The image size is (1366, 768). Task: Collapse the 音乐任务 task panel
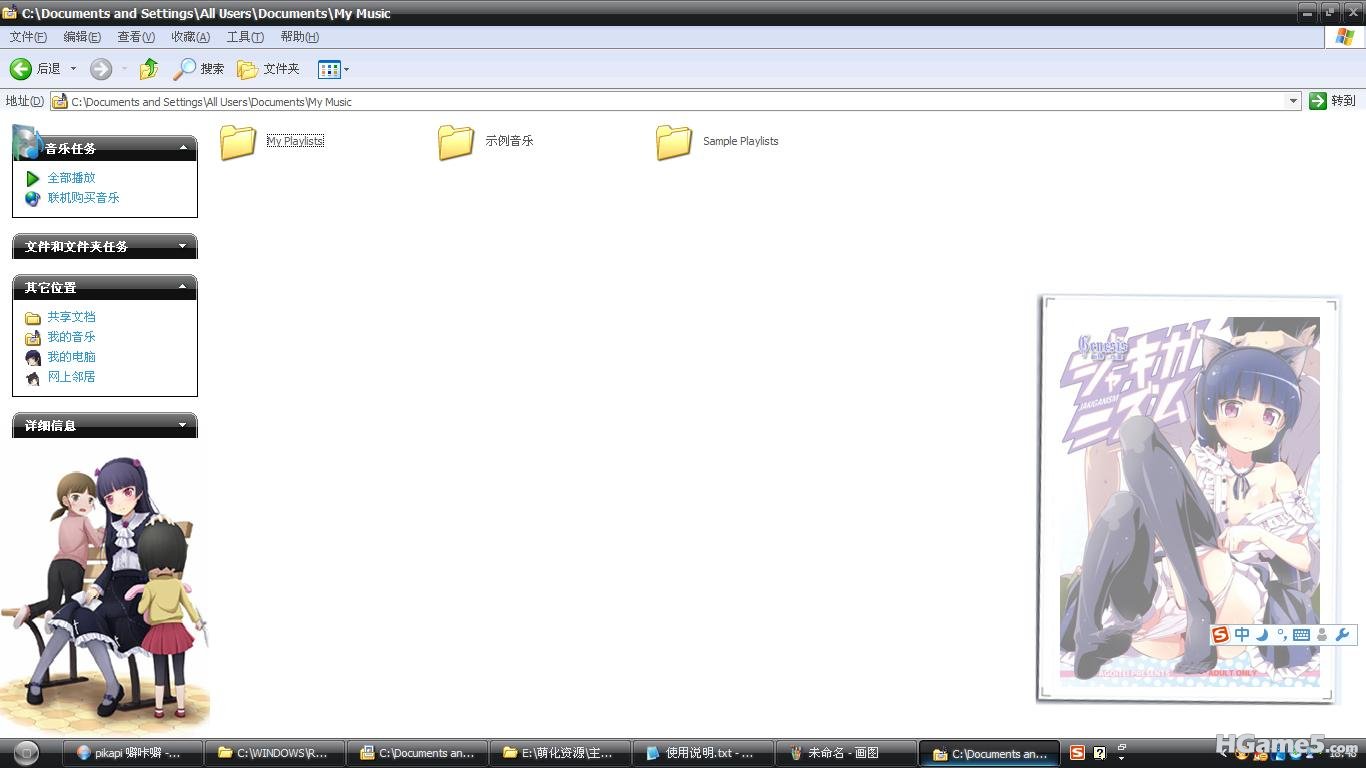point(183,147)
